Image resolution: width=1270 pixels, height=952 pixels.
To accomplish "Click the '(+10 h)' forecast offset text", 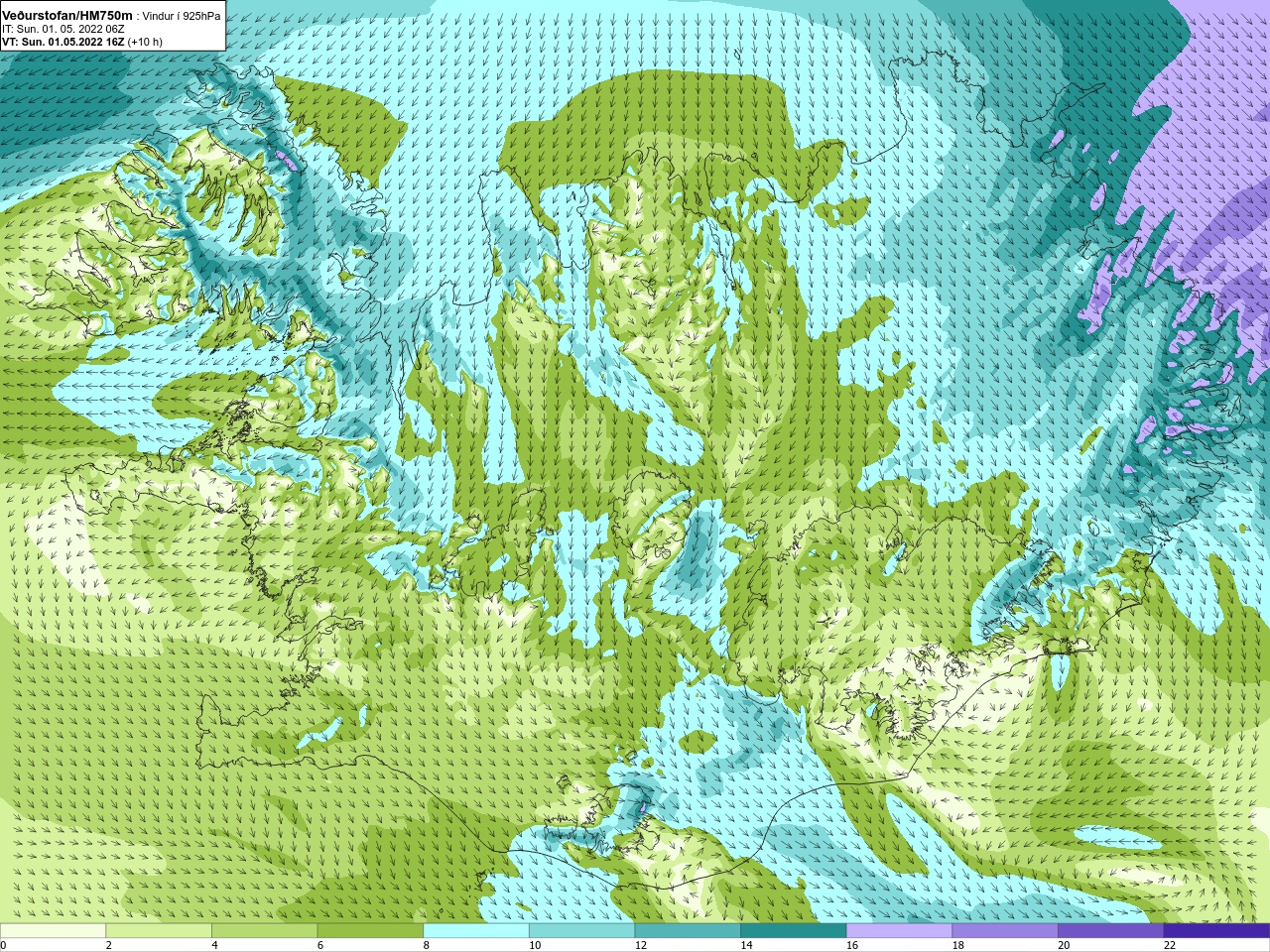I will 145,42.
